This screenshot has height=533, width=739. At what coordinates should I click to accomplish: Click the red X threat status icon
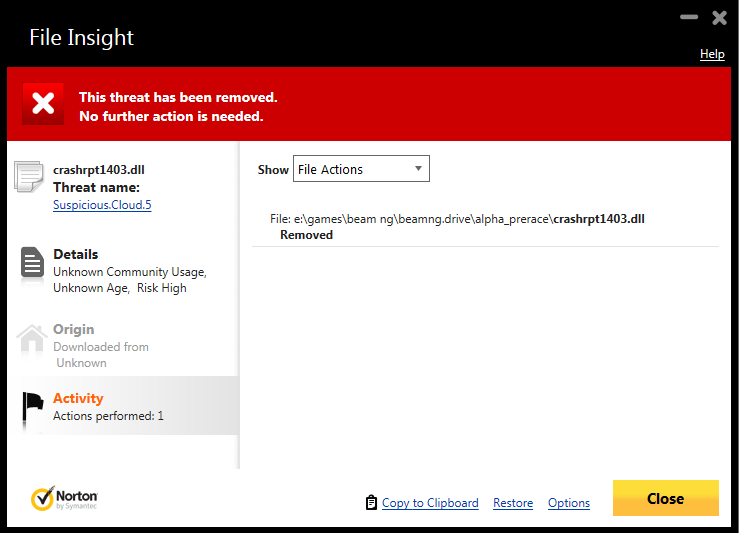pyautogui.click(x=43, y=104)
